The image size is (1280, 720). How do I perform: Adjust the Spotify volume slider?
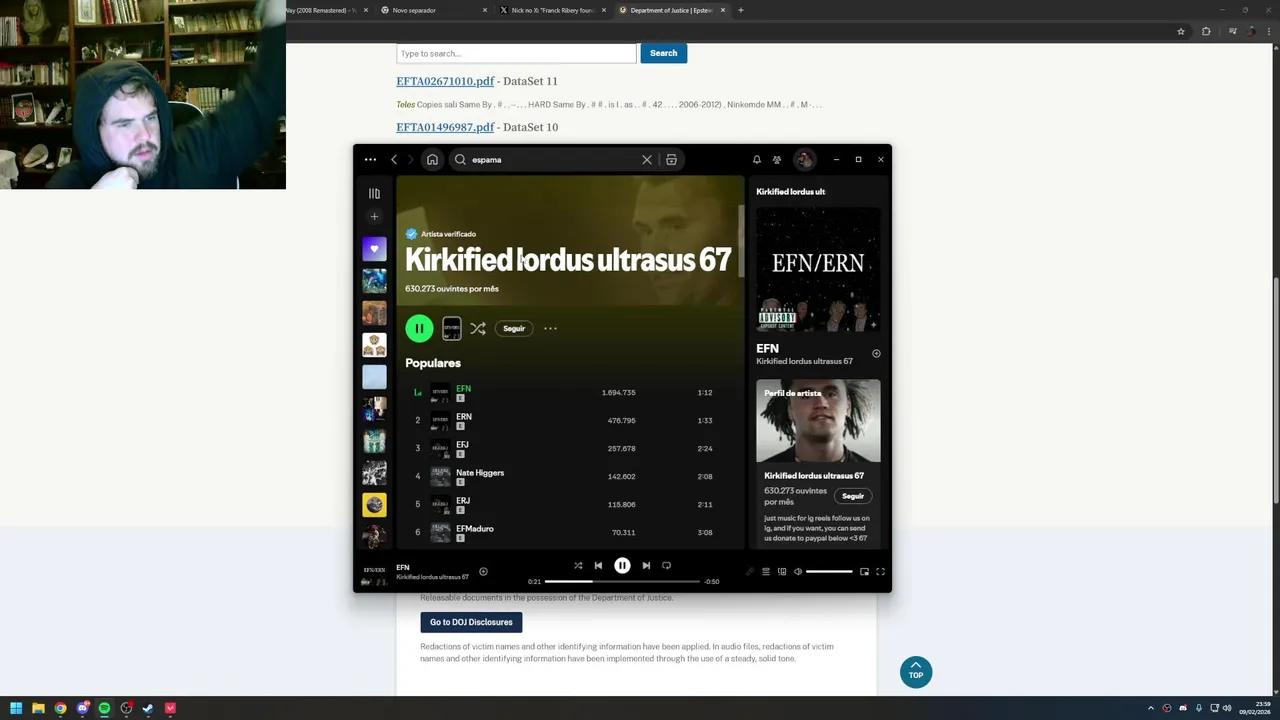click(829, 572)
